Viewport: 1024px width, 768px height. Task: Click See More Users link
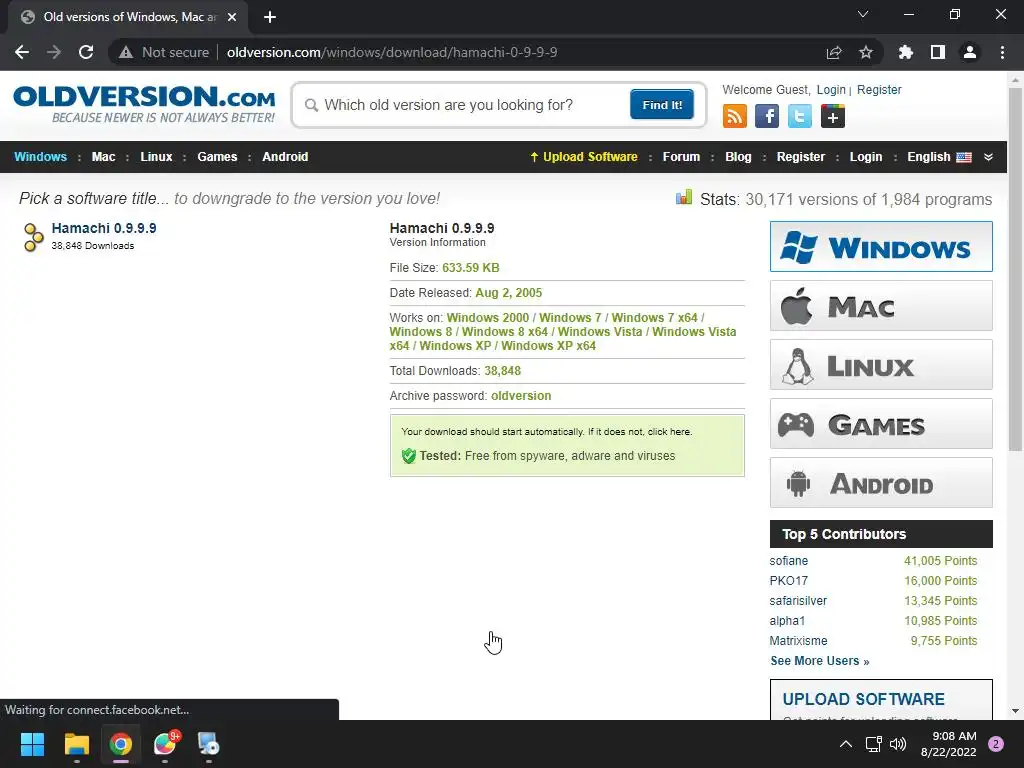820,661
